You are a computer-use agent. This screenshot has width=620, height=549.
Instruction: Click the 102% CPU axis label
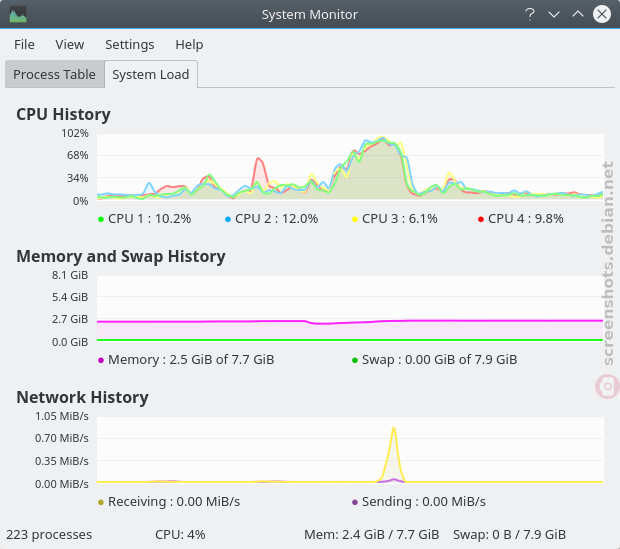(x=75, y=133)
